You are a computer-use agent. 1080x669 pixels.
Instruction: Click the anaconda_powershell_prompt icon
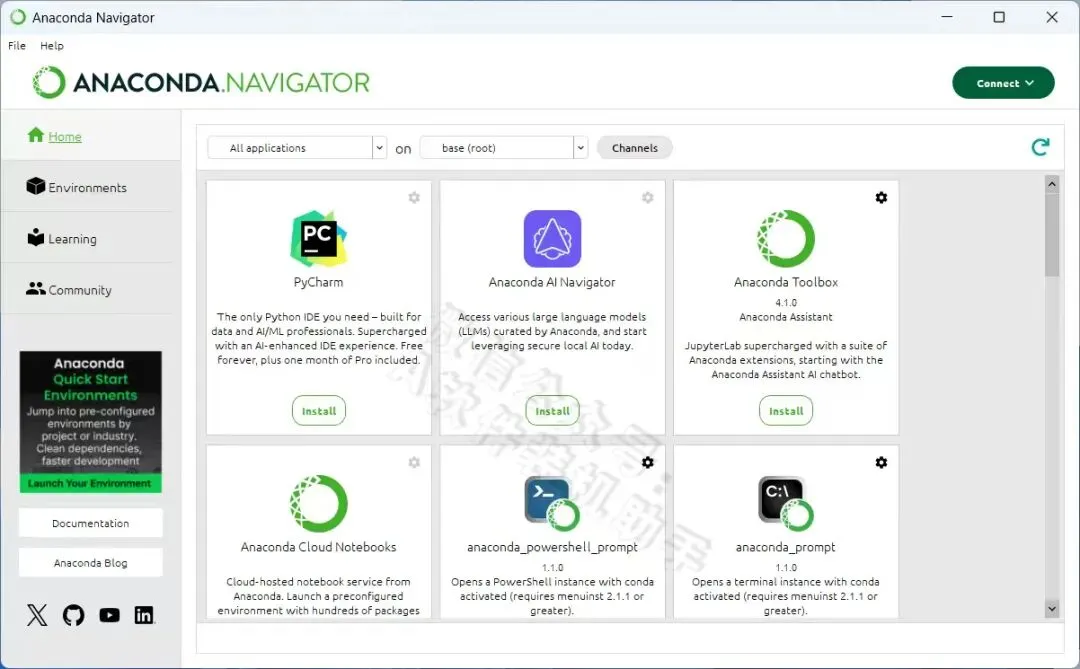tap(552, 503)
